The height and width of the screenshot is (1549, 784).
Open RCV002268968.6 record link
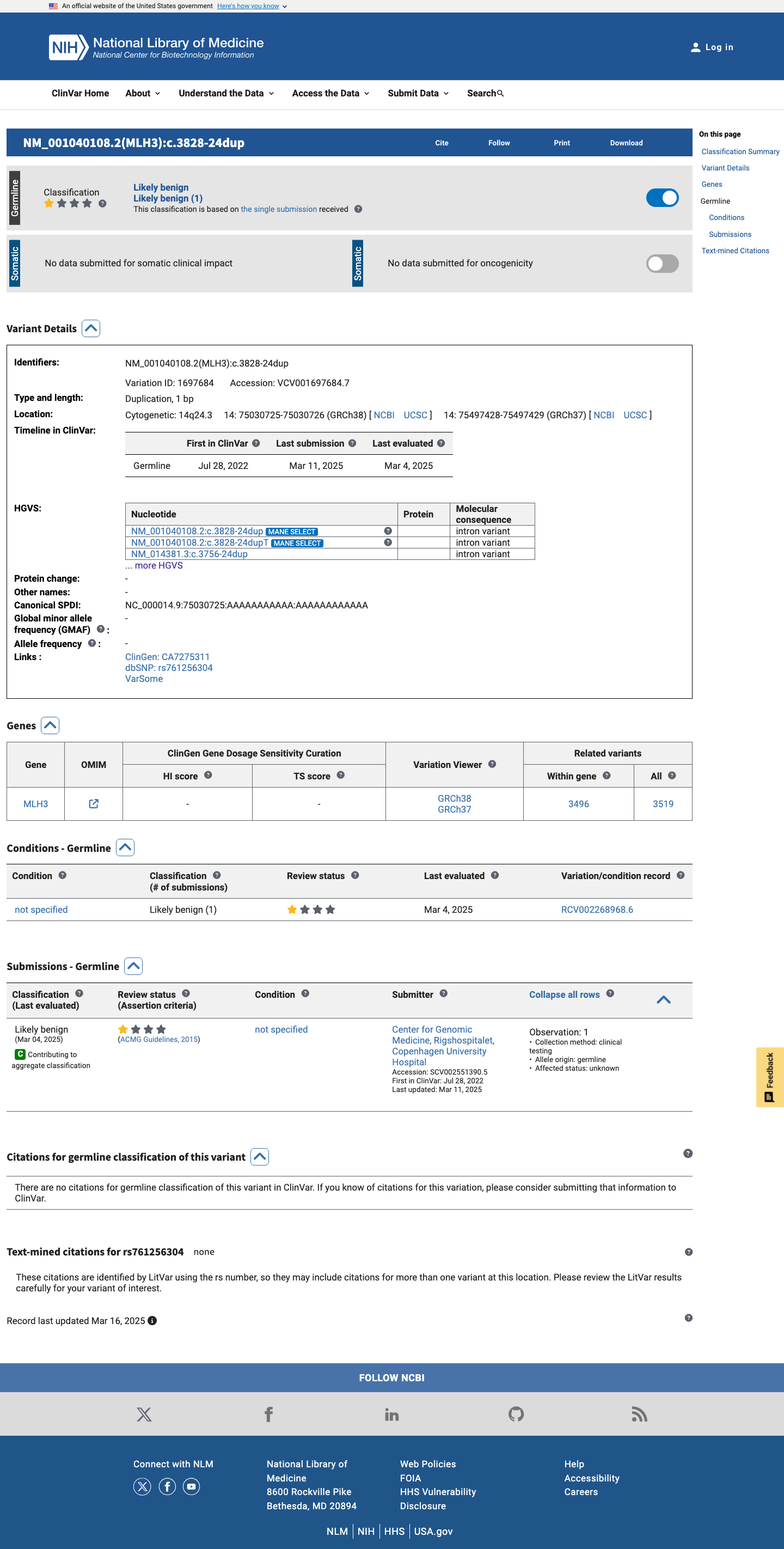pyautogui.click(x=597, y=910)
